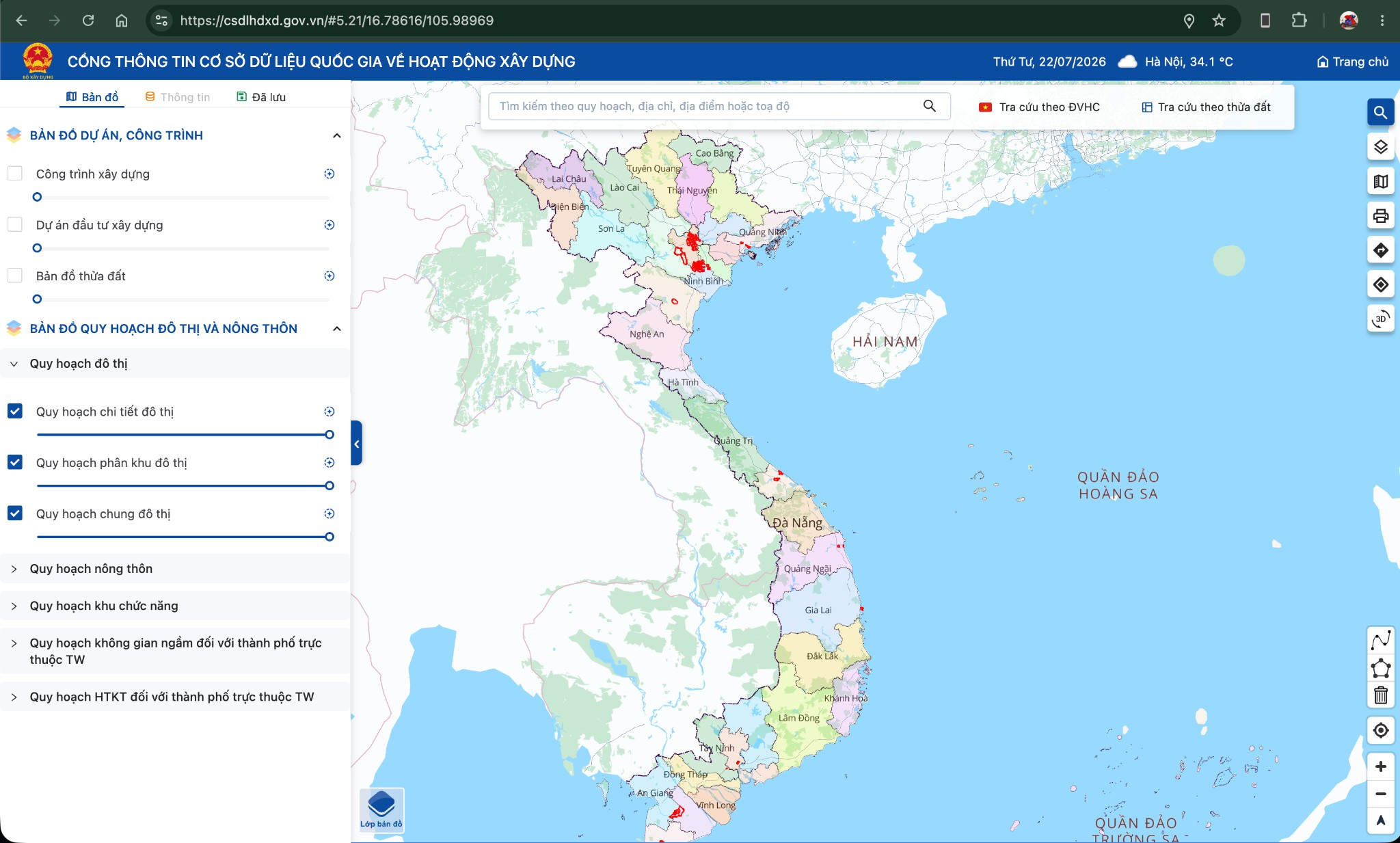The image size is (1400, 843).
Task: Print the map with printer icon
Action: pyautogui.click(x=1380, y=216)
